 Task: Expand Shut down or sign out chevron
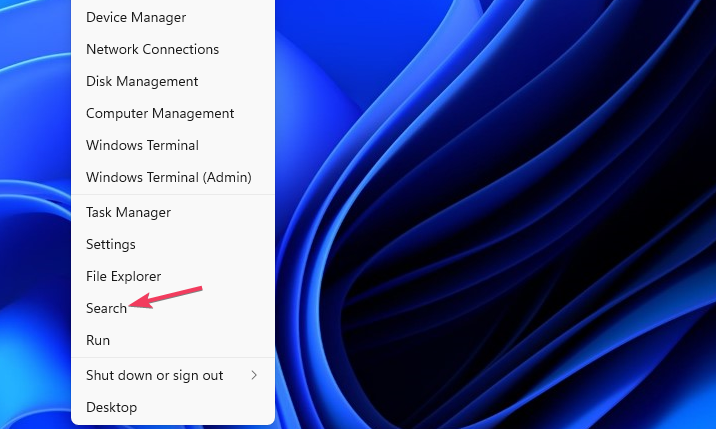click(254, 375)
